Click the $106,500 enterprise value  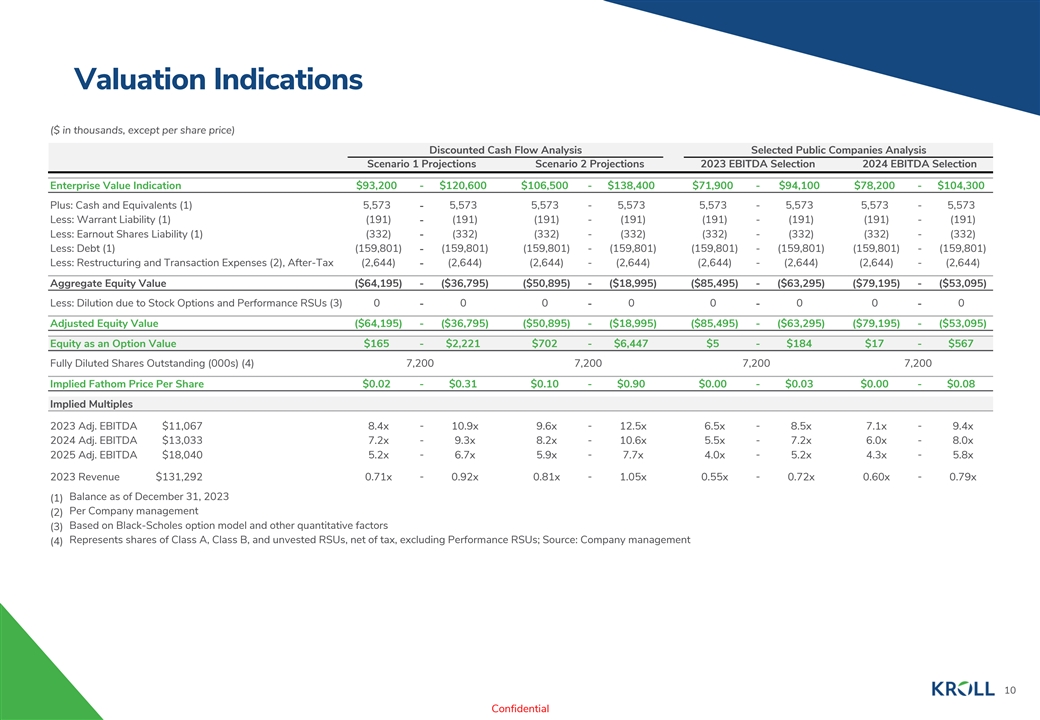coord(545,186)
